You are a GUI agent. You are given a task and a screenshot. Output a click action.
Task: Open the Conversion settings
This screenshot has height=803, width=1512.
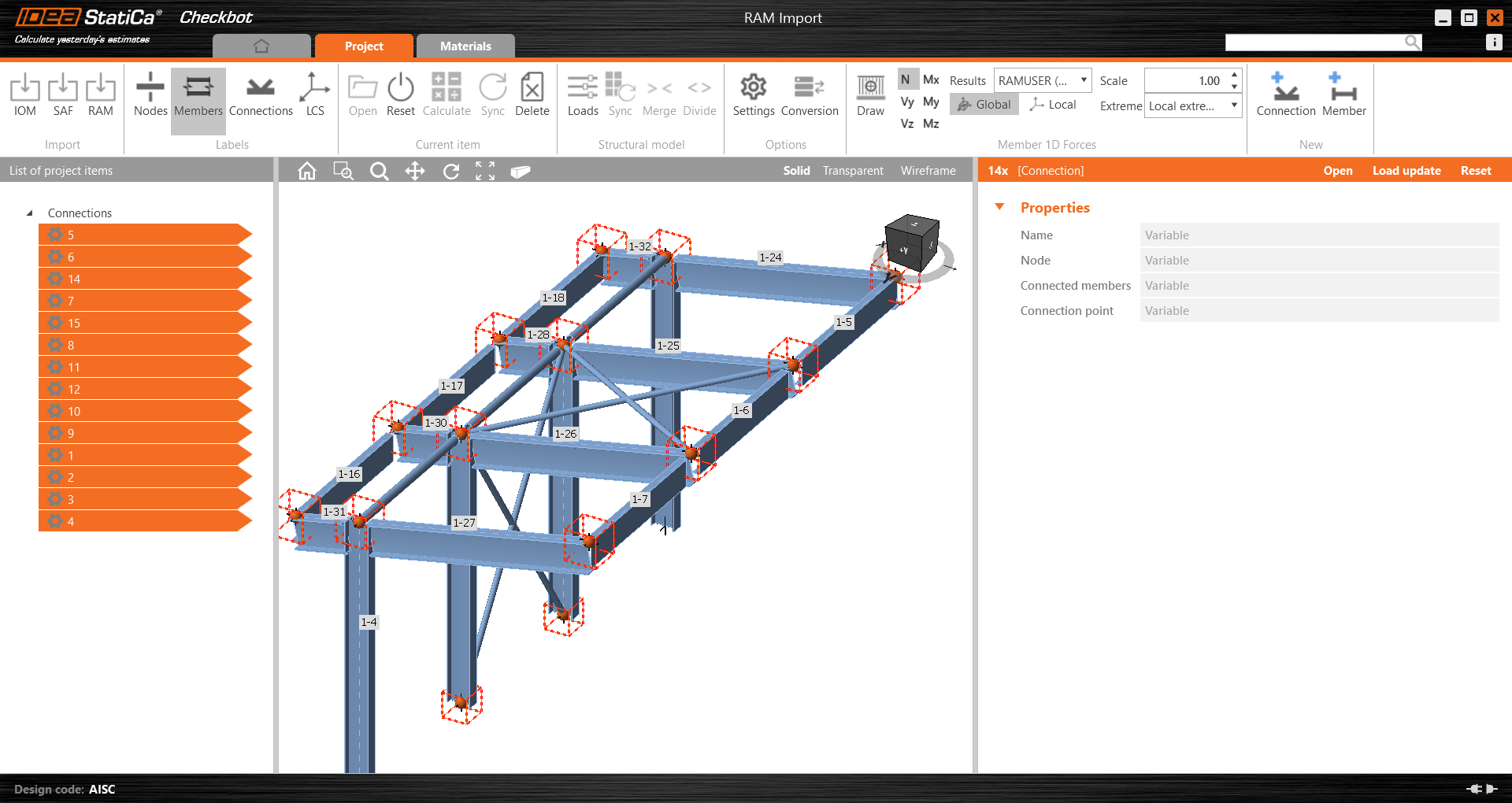(x=810, y=94)
